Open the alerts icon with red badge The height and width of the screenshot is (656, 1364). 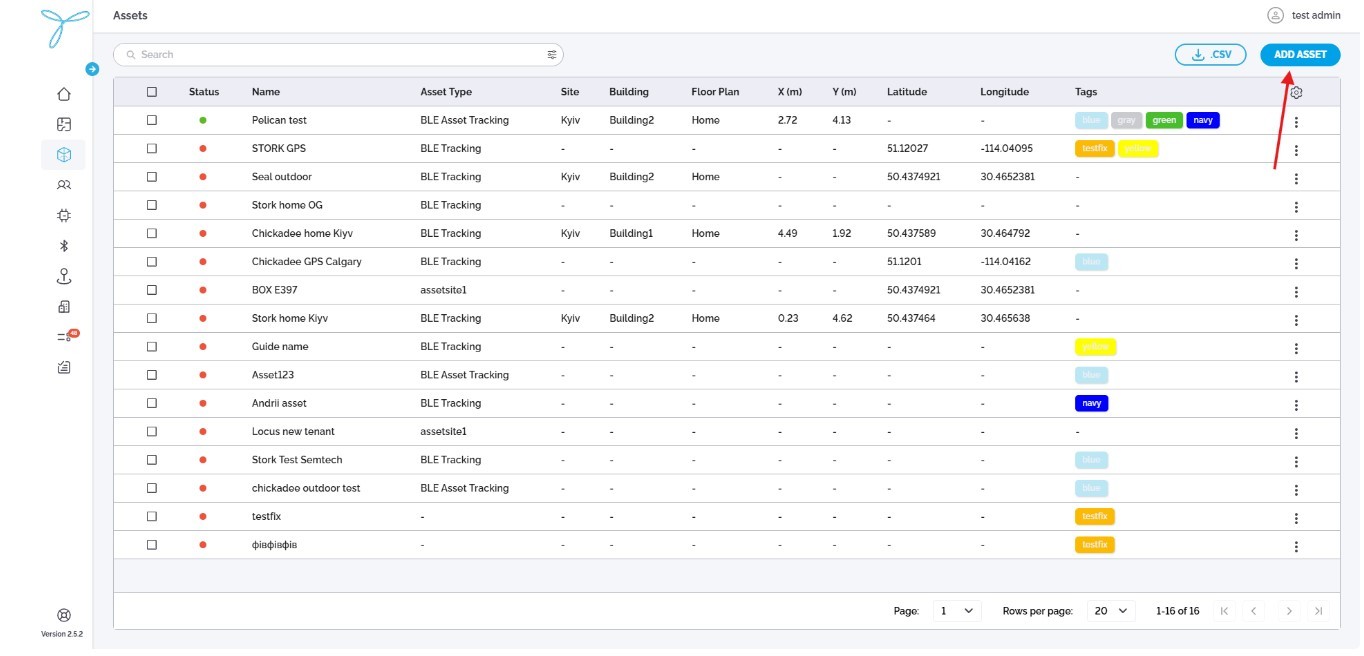[x=66, y=337]
